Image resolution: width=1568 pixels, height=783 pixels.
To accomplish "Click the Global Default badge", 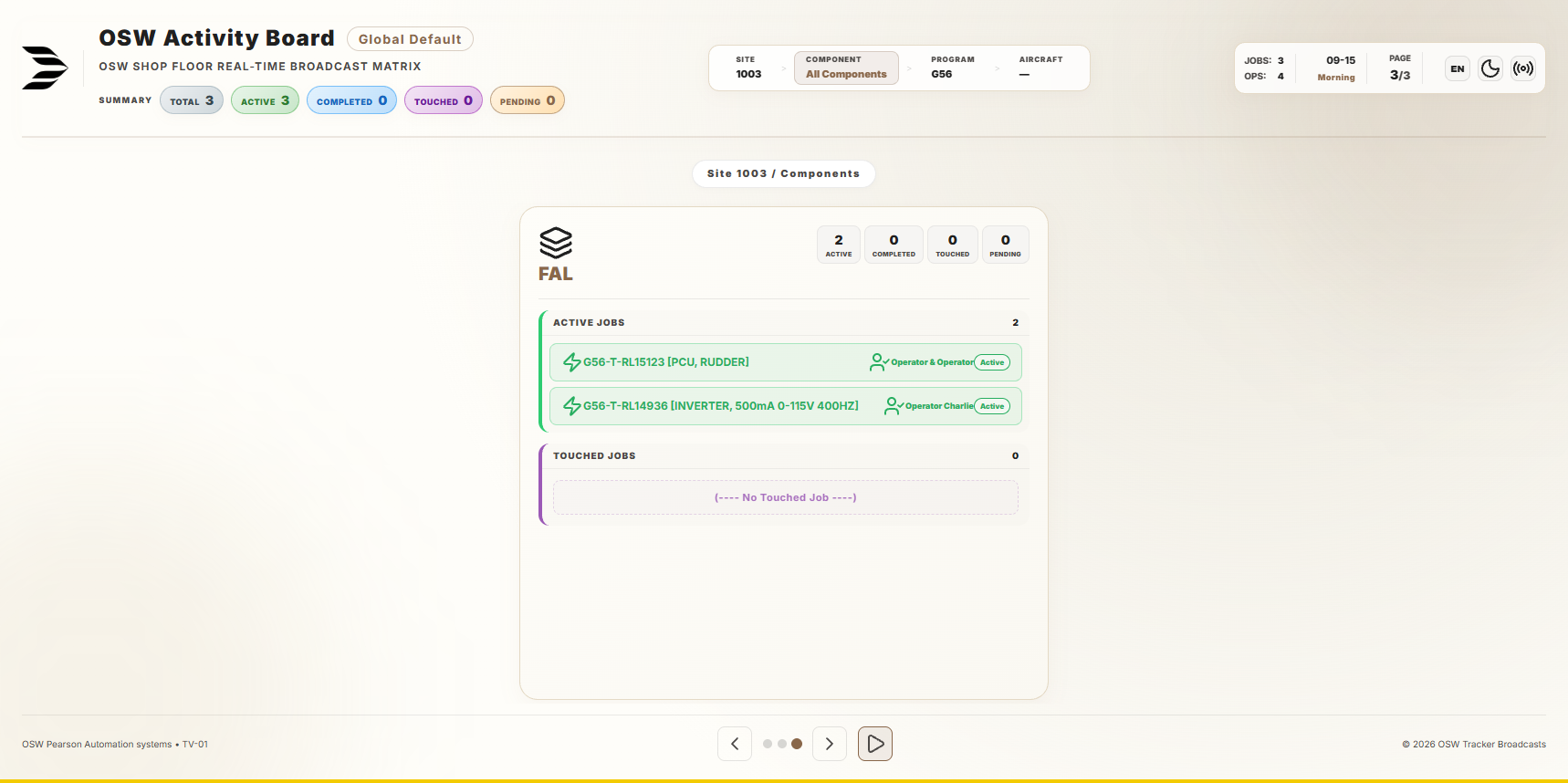I will pyautogui.click(x=410, y=39).
